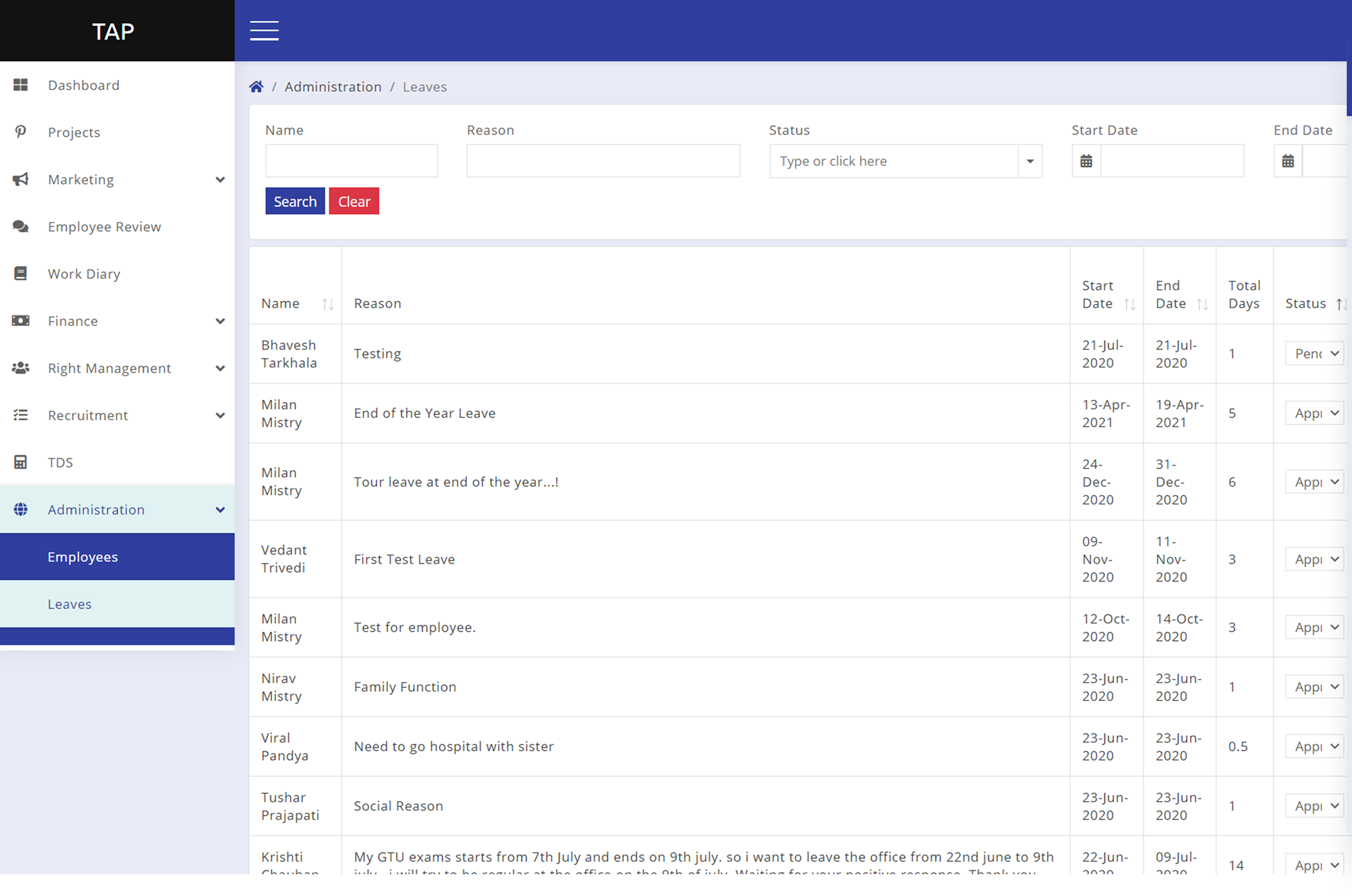Open Bhavesh Tarkhala's status dropdown
1352x896 pixels.
[x=1314, y=354]
